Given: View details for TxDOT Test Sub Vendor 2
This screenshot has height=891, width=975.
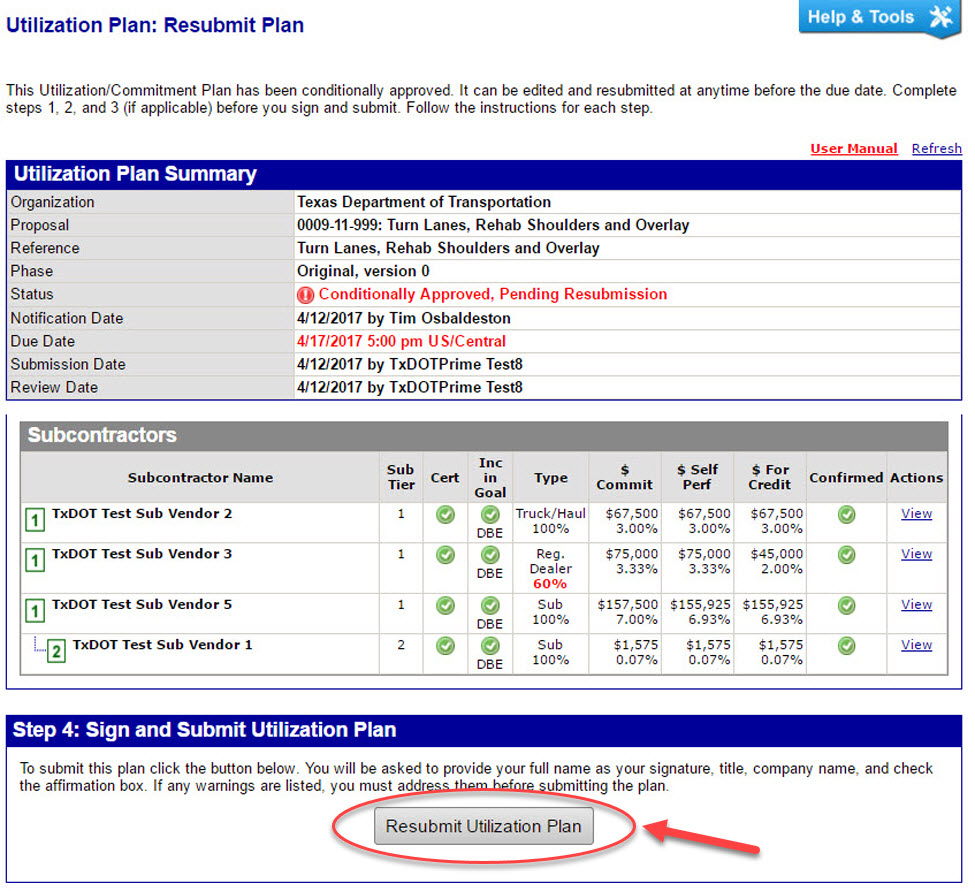Looking at the screenshot, I should pyautogui.click(x=917, y=514).
